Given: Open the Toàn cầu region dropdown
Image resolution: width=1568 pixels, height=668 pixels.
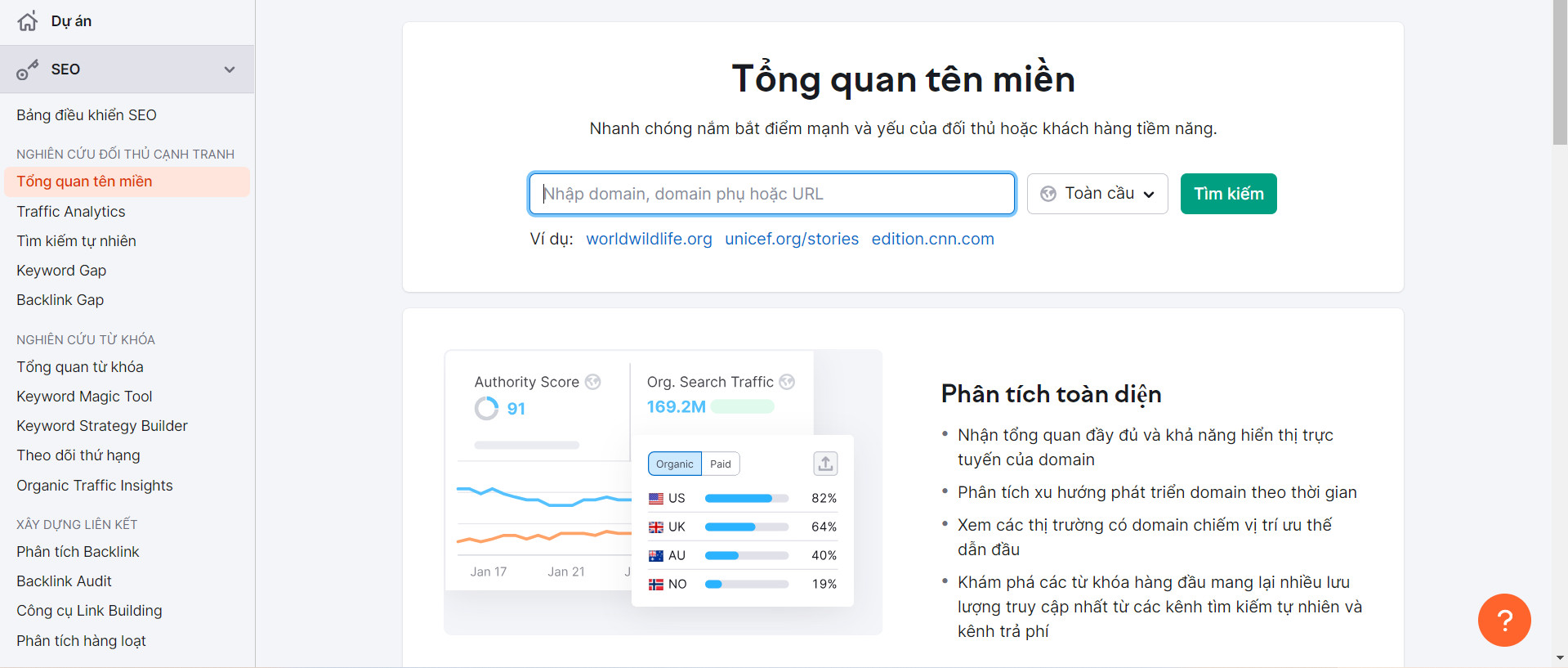Looking at the screenshot, I should pyautogui.click(x=1097, y=194).
